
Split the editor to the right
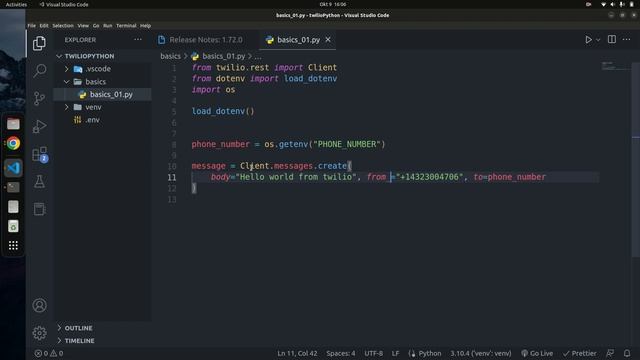tap(611, 40)
